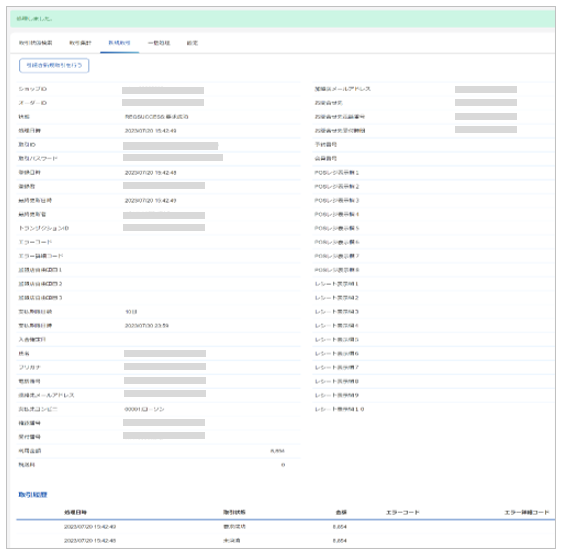
Task: Click the 取引ID label
Action: (x=27, y=145)
